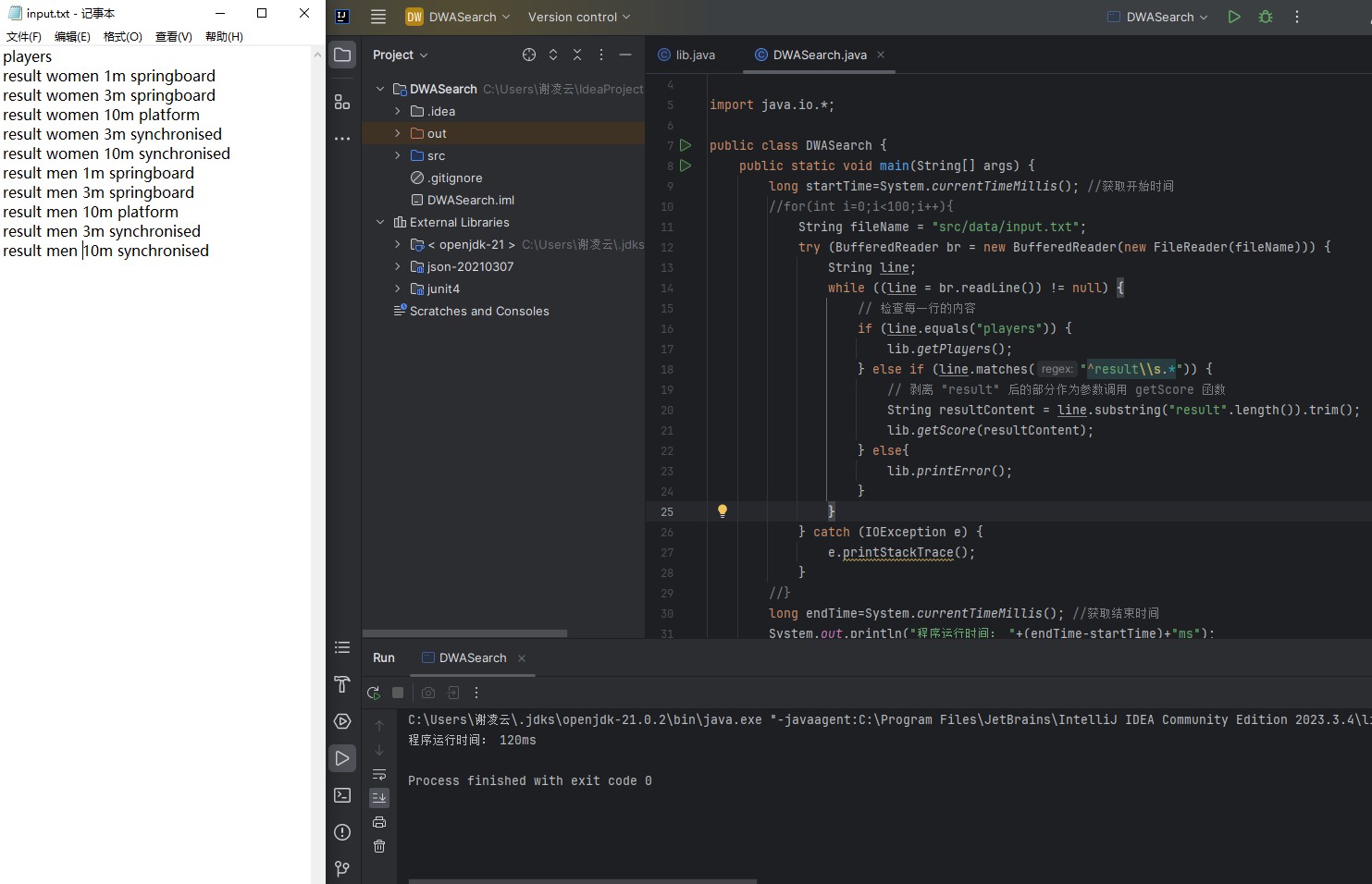Print the Run console output
Image resolution: width=1372 pixels, height=884 pixels.
379,822
